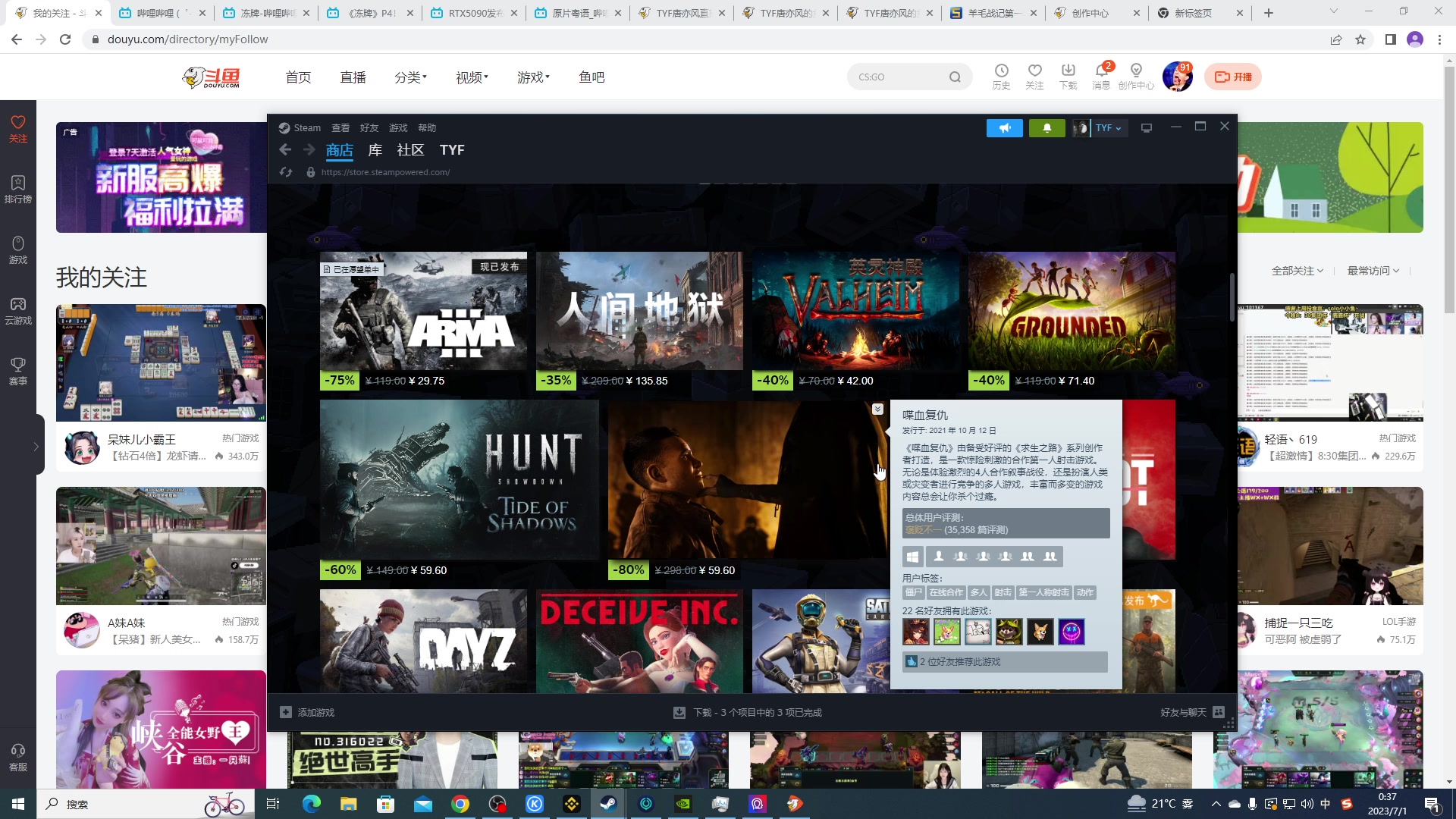Expand the Douyu 视频 dropdown menu
1456x819 pixels.
[472, 77]
